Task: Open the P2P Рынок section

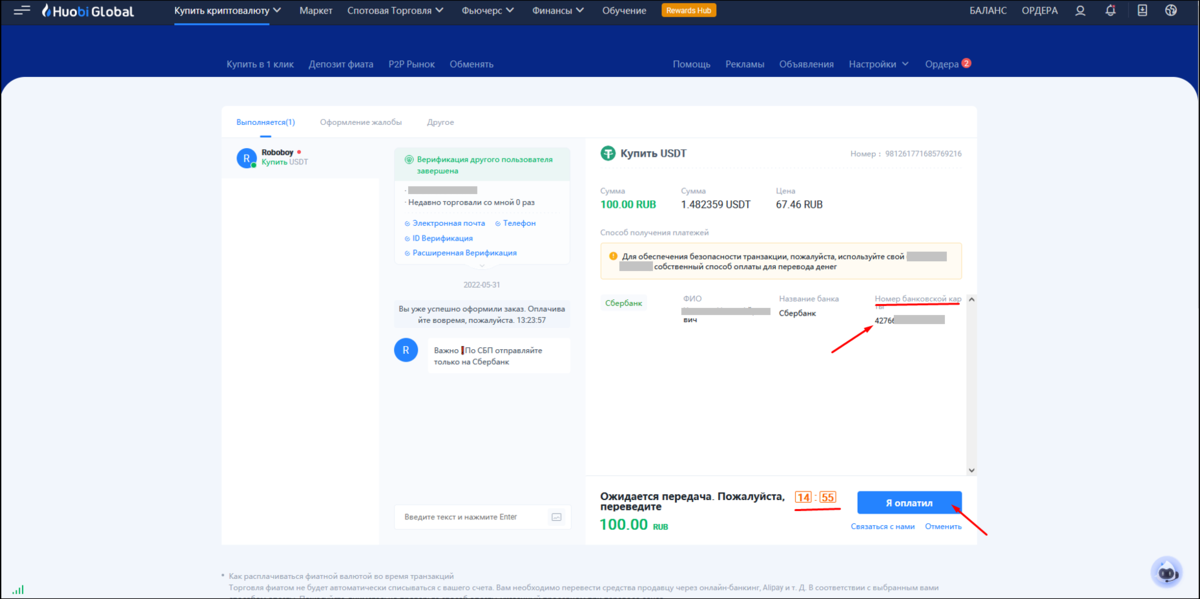Action: (412, 64)
